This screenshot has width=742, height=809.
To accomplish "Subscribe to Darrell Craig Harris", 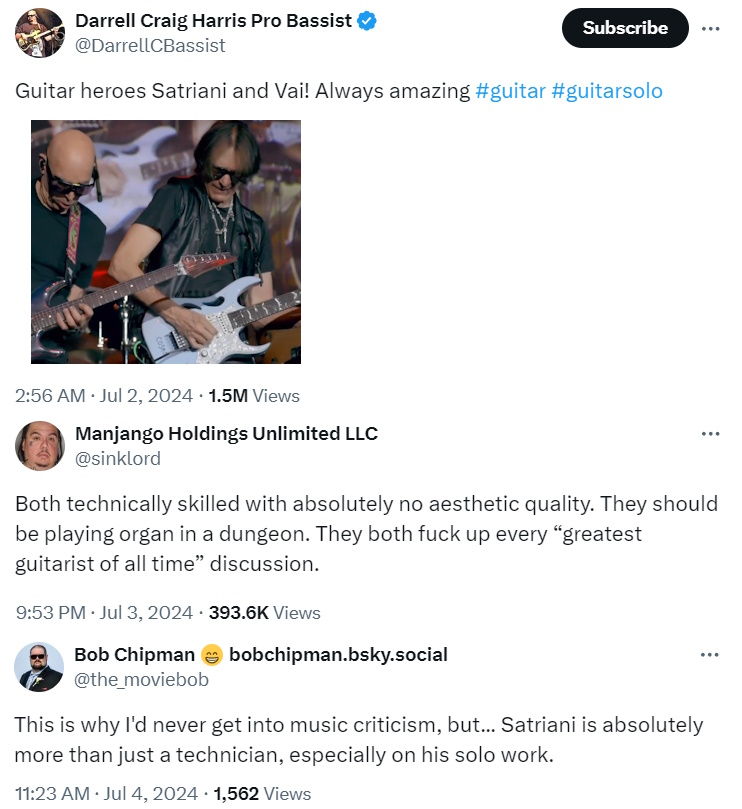I will click(x=625, y=28).
